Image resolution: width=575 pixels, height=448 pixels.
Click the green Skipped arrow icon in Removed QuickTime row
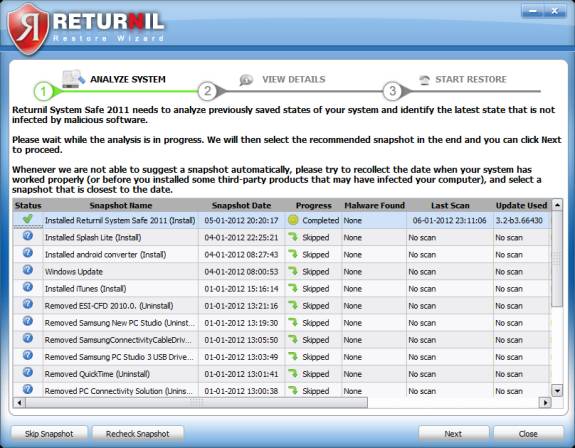click(x=293, y=374)
